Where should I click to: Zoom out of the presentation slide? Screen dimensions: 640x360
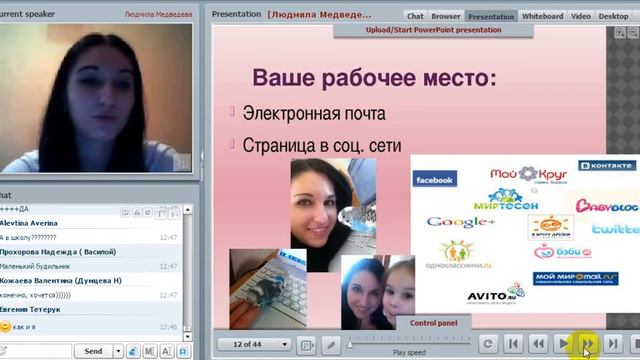633,33
